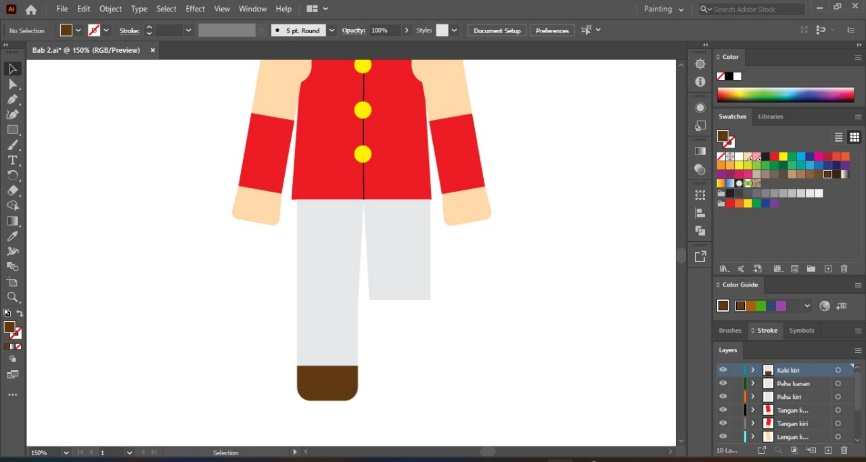Hide the Kaki kiri layer
Image resolution: width=866 pixels, height=462 pixels.
point(723,370)
